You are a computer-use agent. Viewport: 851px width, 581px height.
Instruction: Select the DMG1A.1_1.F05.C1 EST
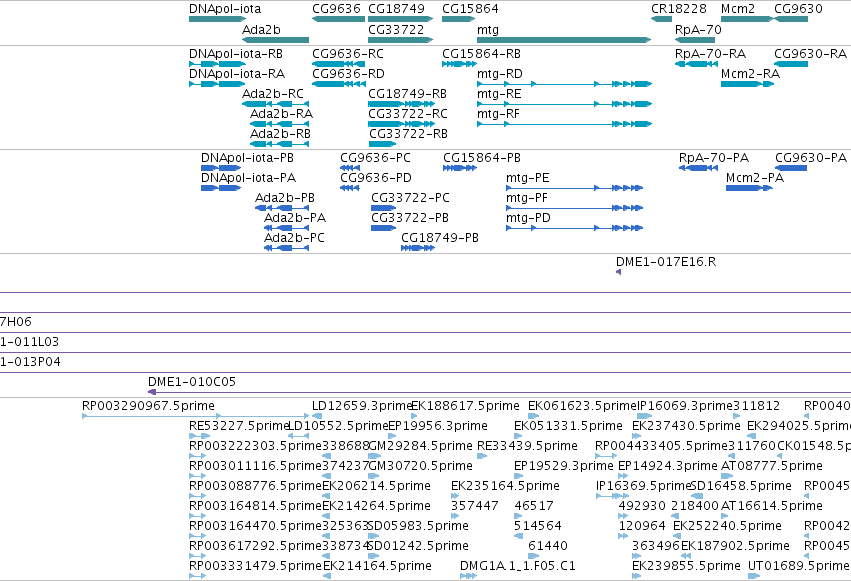[x=468, y=576]
